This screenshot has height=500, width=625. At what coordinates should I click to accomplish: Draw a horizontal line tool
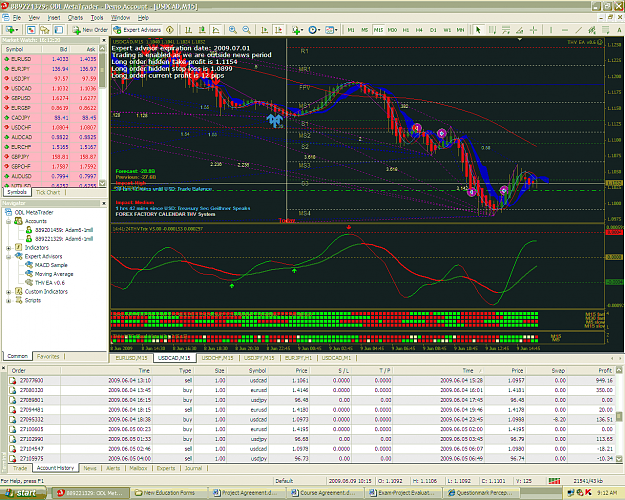tap(565, 30)
